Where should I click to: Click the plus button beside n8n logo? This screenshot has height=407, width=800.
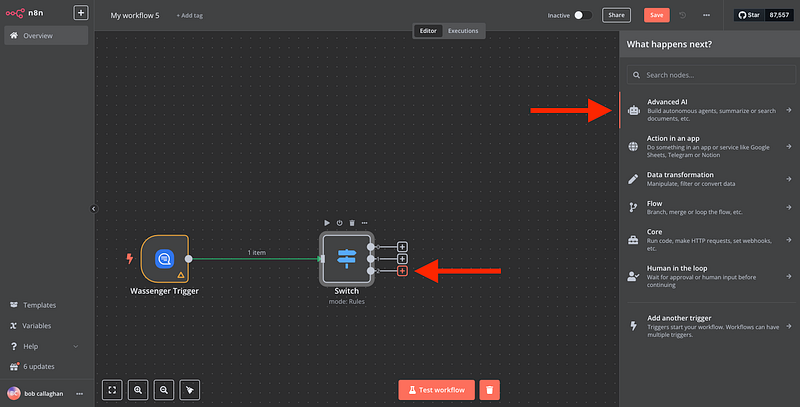81,14
